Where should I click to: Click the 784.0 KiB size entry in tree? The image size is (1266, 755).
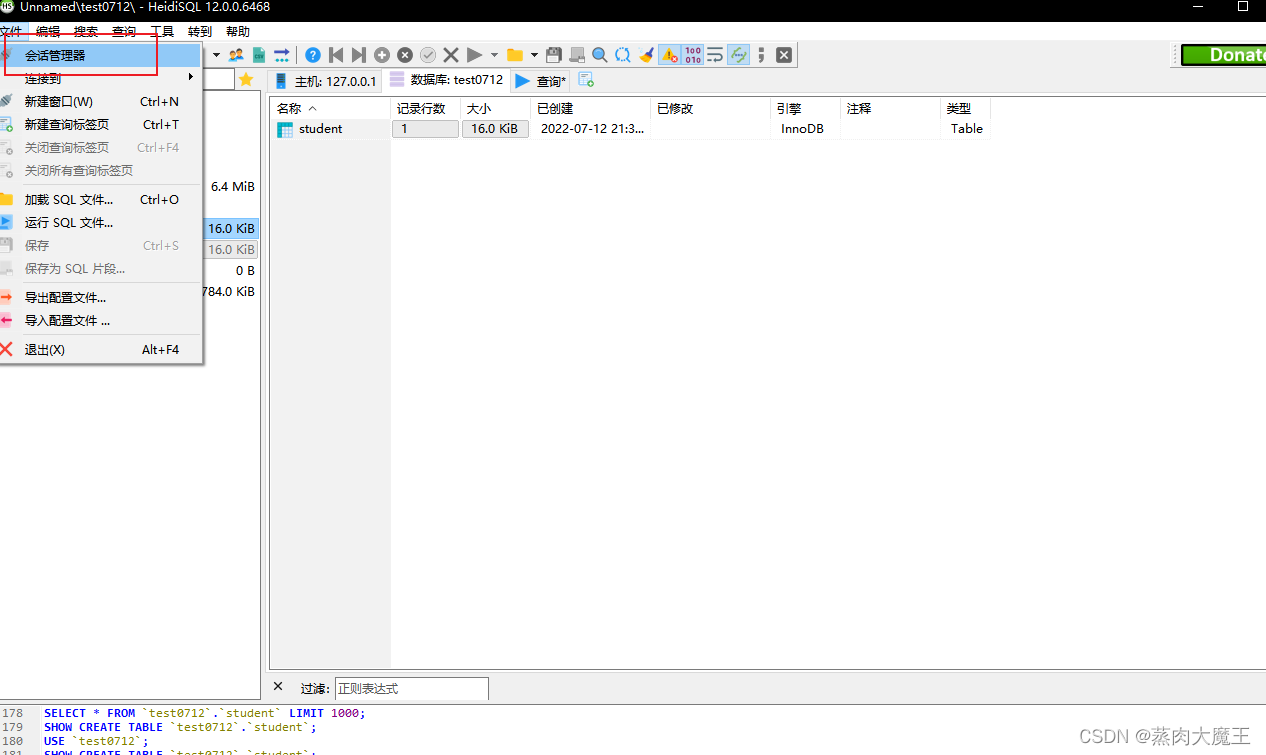point(228,291)
